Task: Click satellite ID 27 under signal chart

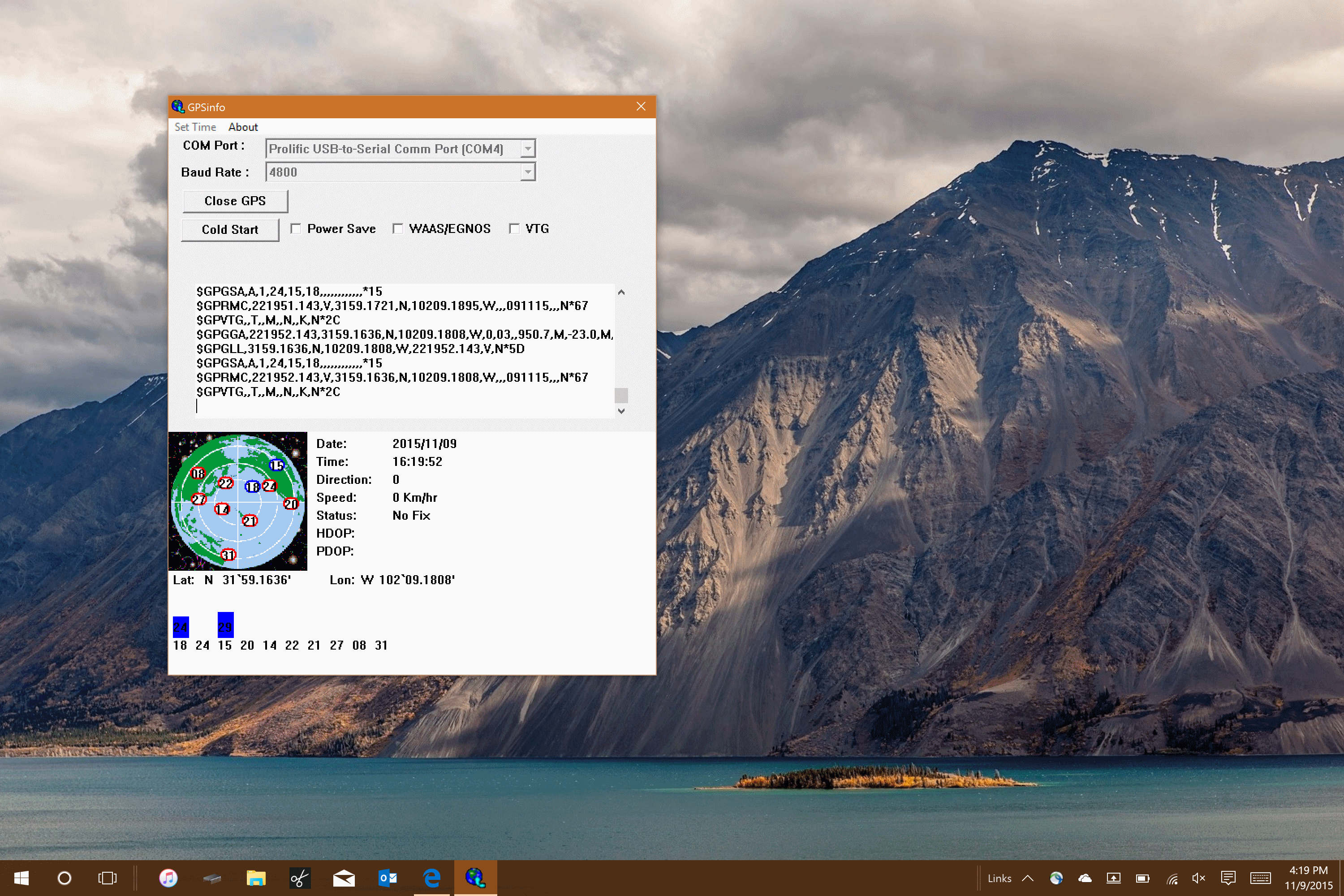Action: [336, 645]
